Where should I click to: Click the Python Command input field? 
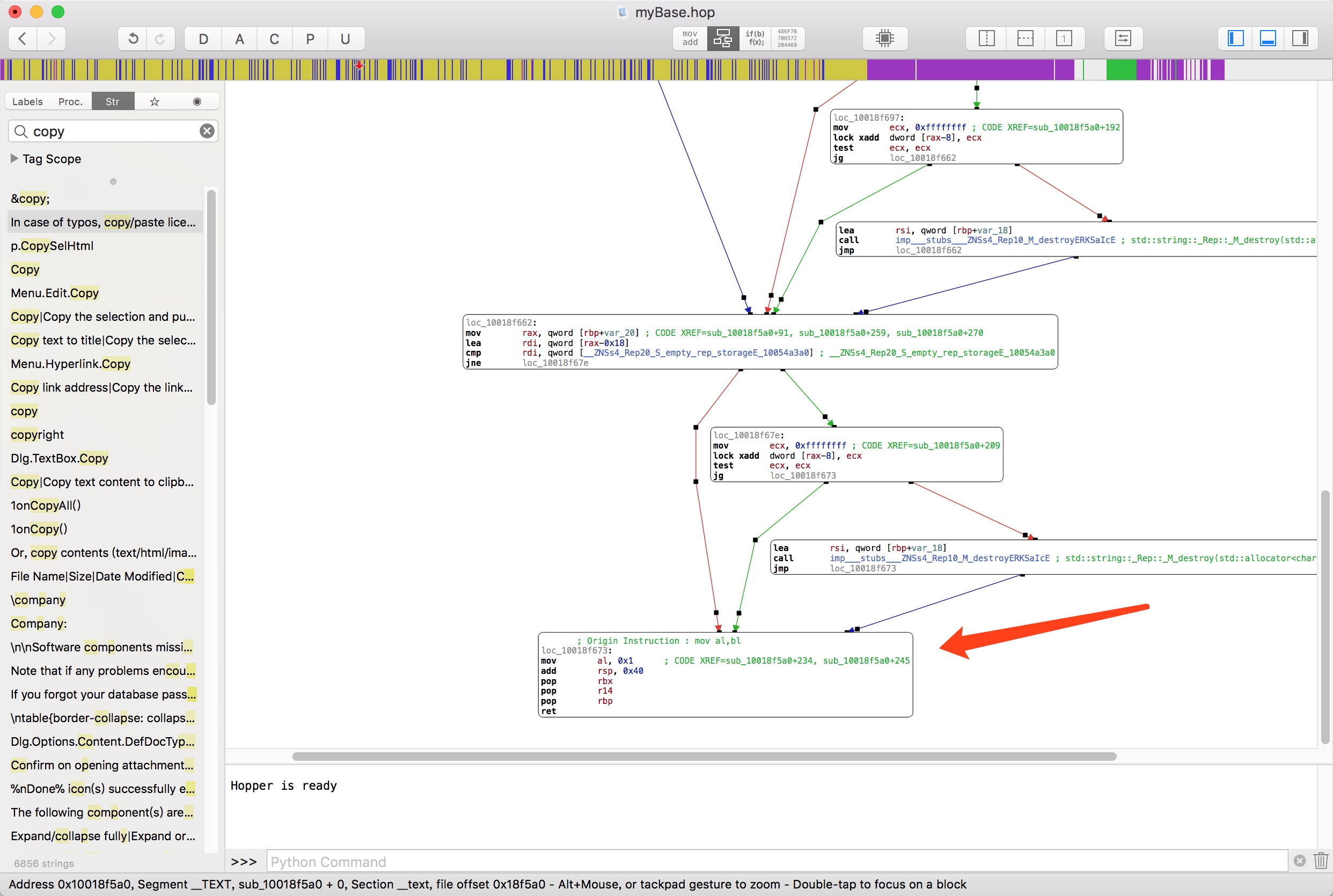776,862
